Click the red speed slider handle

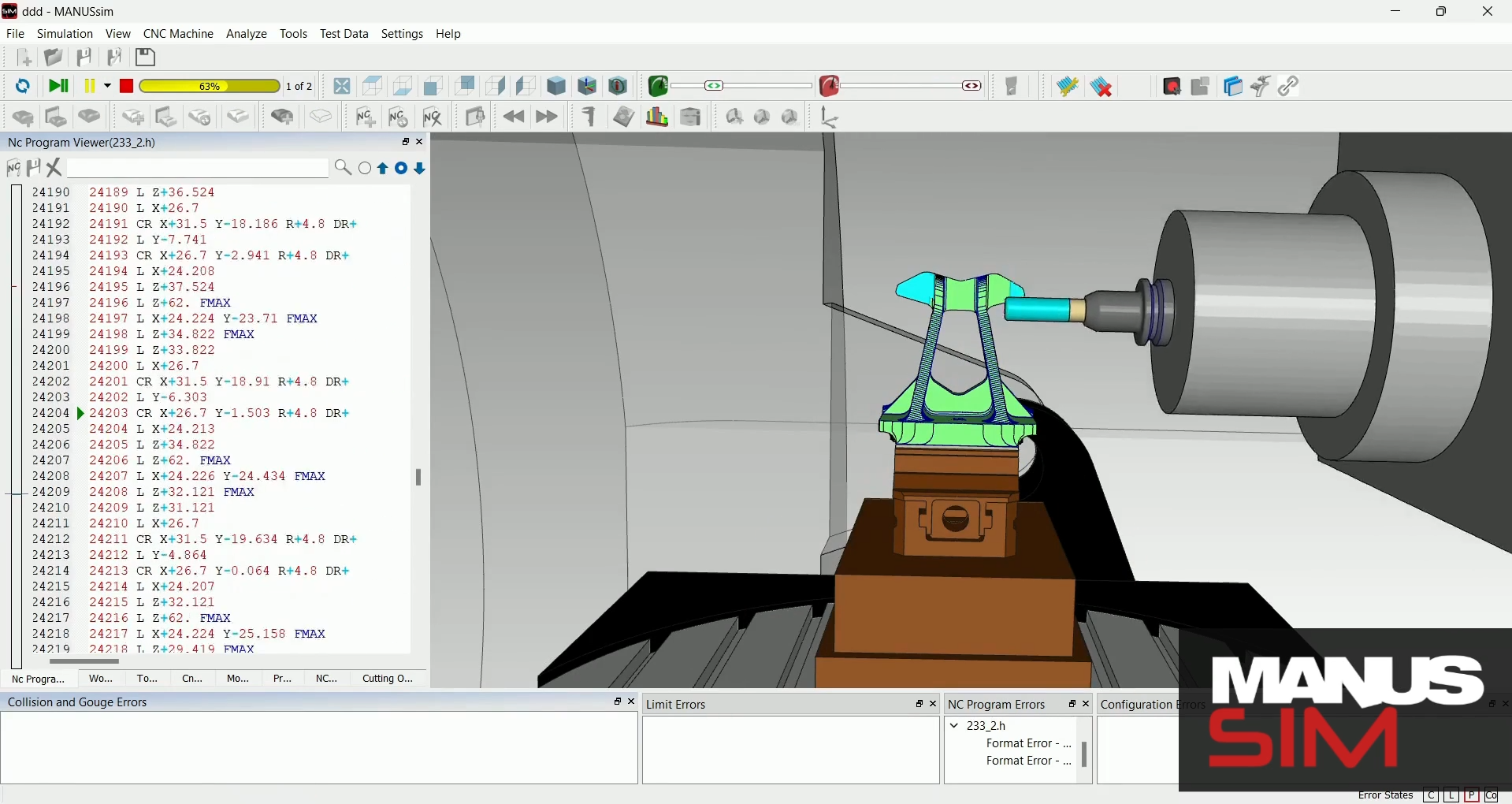click(x=972, y=86)
